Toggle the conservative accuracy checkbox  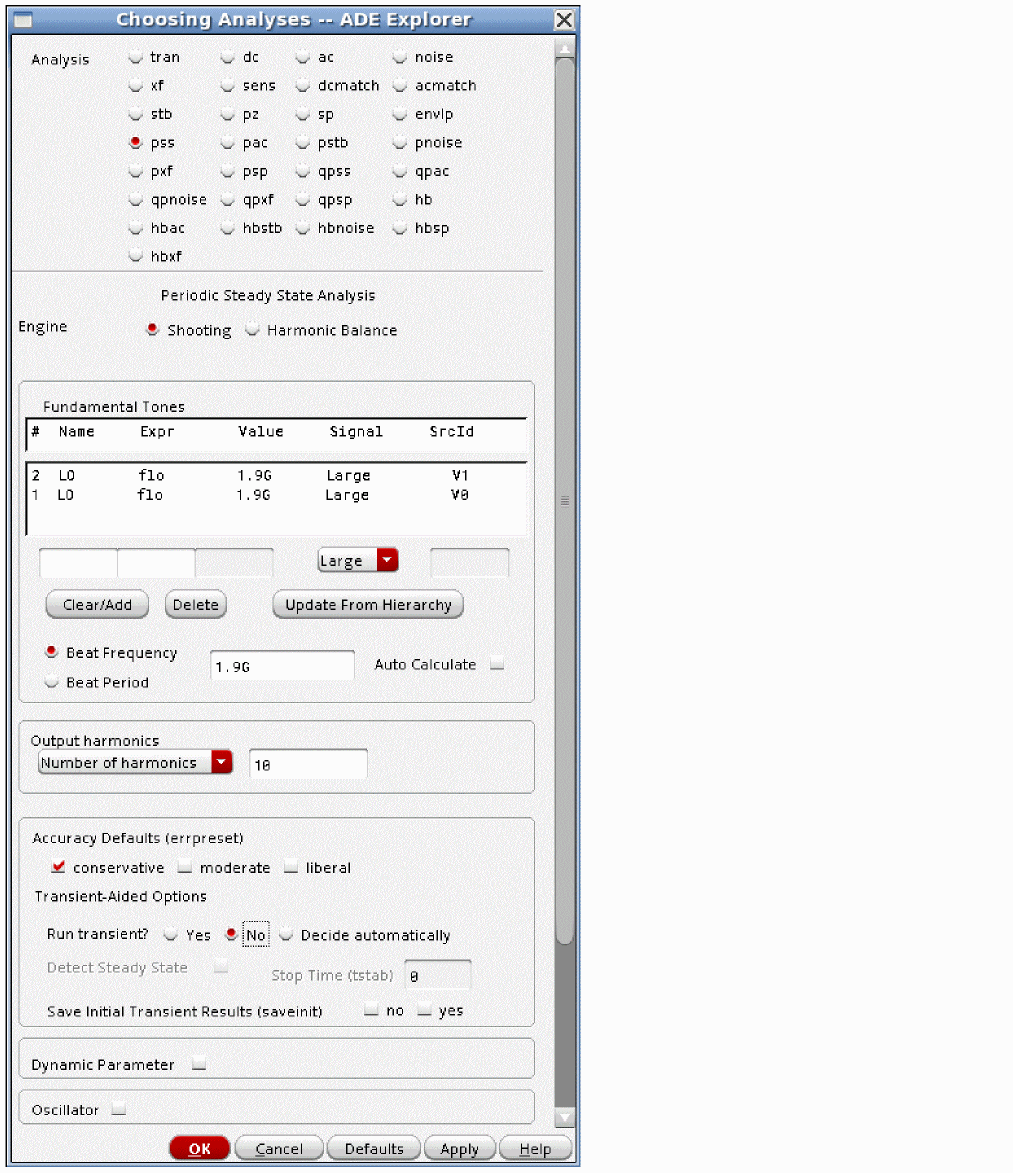[x=58, y=866]
